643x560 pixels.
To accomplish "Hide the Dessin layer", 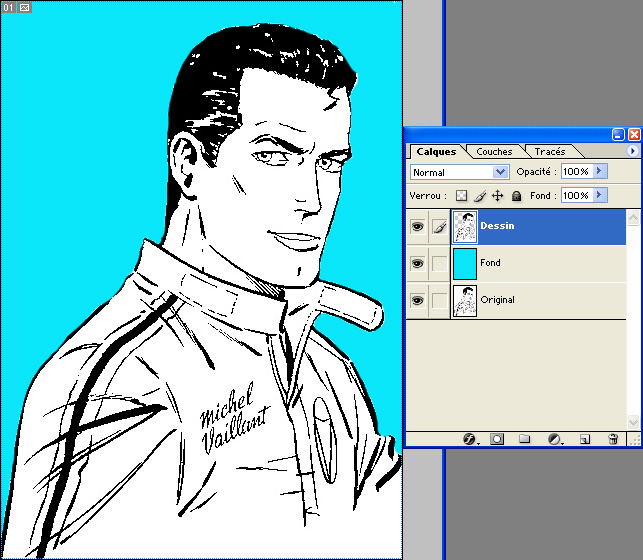I will 417,227.
